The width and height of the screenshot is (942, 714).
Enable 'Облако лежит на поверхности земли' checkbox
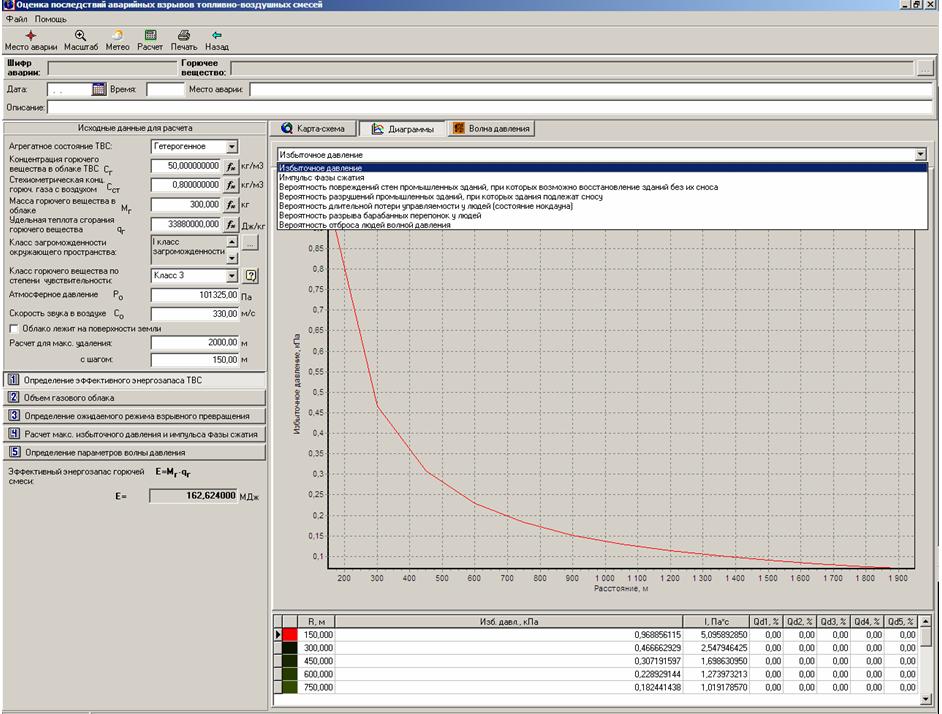pos(14,328)
